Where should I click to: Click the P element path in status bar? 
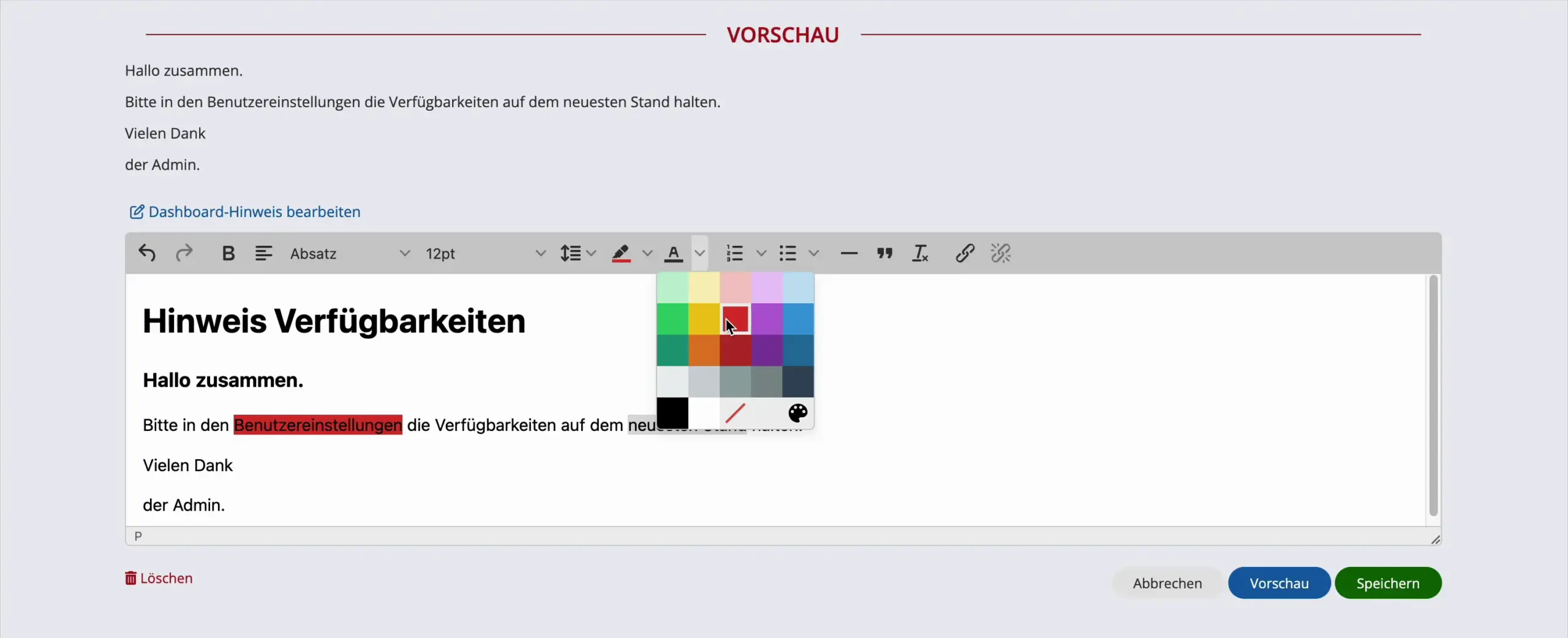click(x=138, y=536)
